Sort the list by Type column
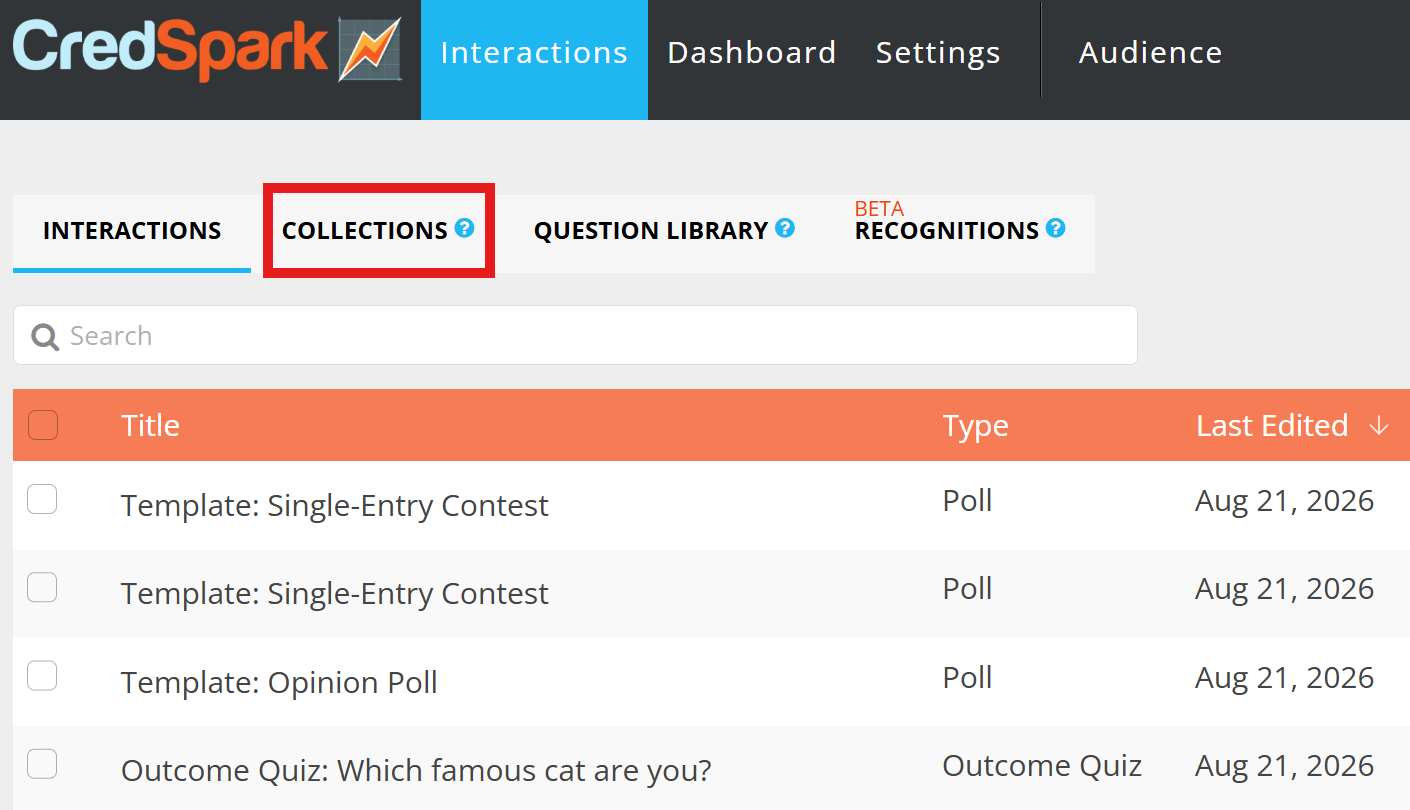Image resolution: width=1410 pixels, height=810 pixels. click(x=975, y=426)
